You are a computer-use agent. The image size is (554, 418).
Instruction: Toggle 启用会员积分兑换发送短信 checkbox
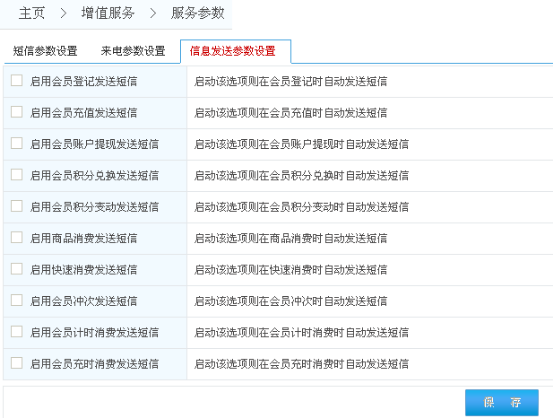(17, 175)
